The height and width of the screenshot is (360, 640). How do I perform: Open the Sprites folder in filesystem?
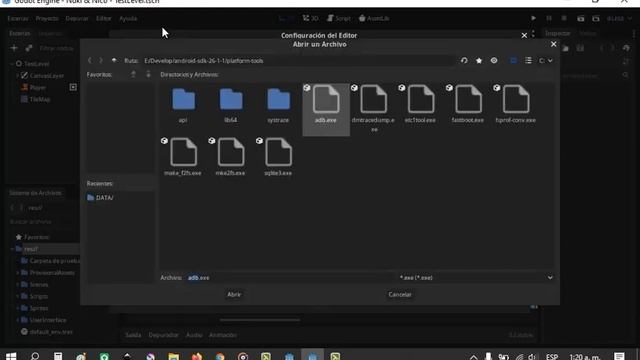35,308
